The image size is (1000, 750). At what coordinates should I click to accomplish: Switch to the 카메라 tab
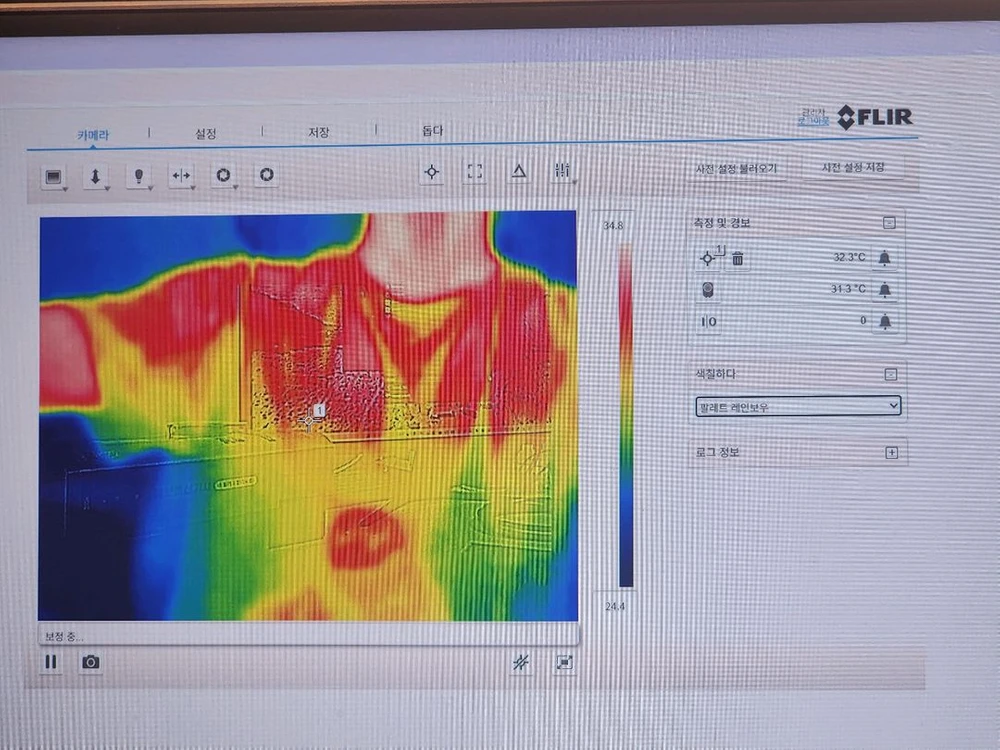click(x=93, y=135)
